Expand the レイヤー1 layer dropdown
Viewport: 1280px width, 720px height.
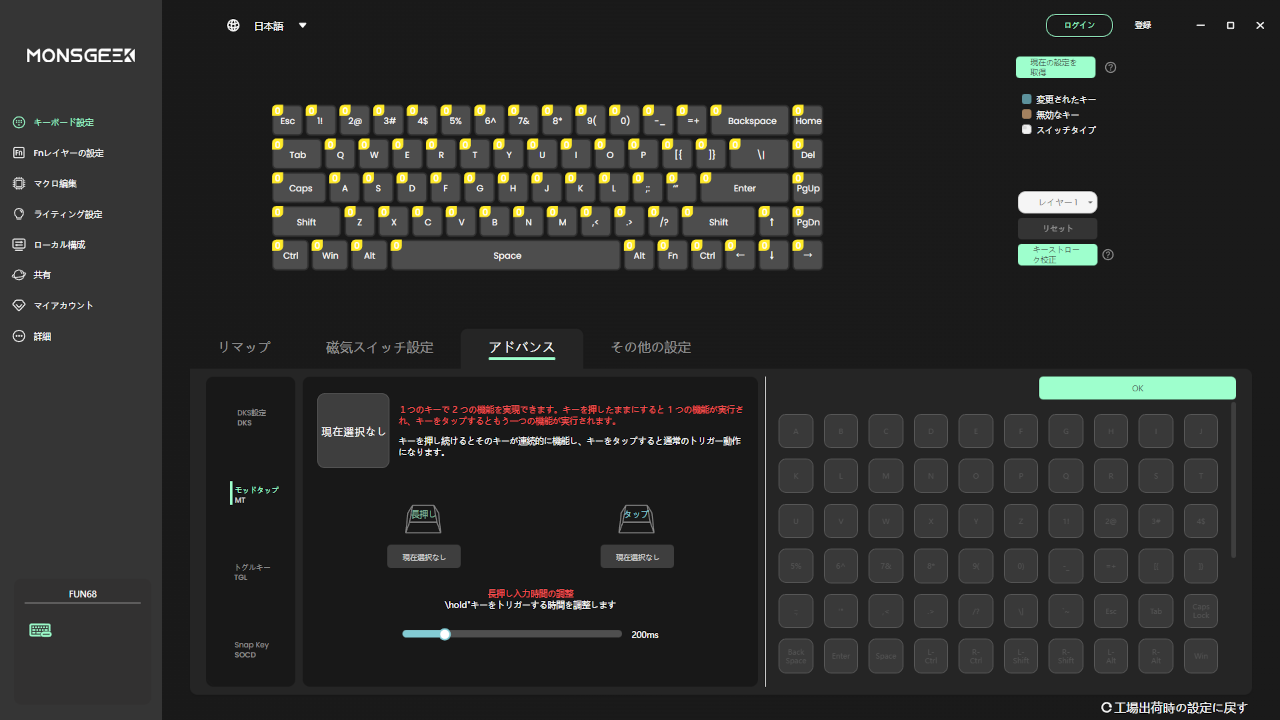click(x=1057, y=202)
